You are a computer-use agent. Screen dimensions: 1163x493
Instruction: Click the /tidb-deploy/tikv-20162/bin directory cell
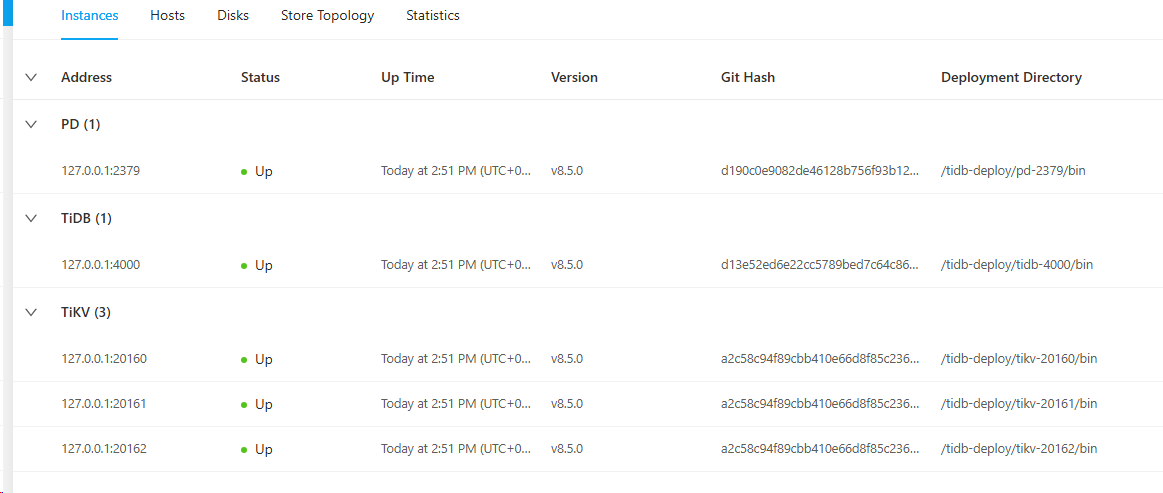(1019, 449)
